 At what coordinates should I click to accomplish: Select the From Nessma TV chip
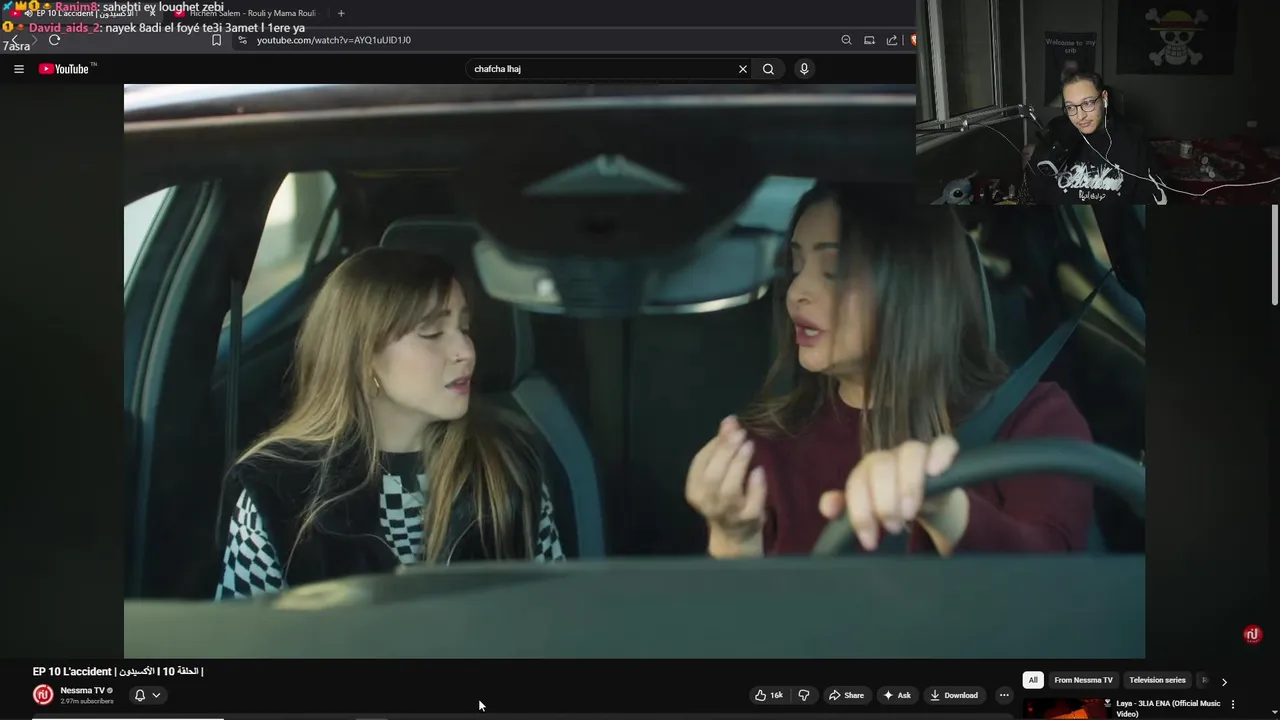point(1083,680)
